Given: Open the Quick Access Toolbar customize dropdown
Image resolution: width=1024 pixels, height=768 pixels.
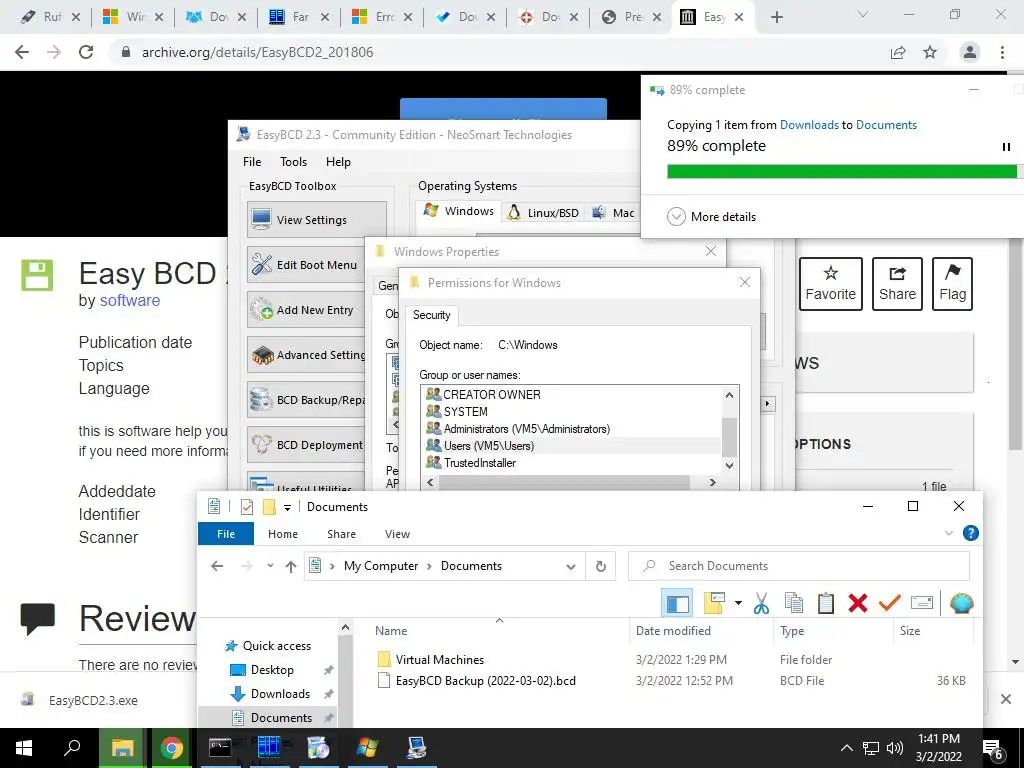Looking at the screenshot, I should tap(287, 507).
